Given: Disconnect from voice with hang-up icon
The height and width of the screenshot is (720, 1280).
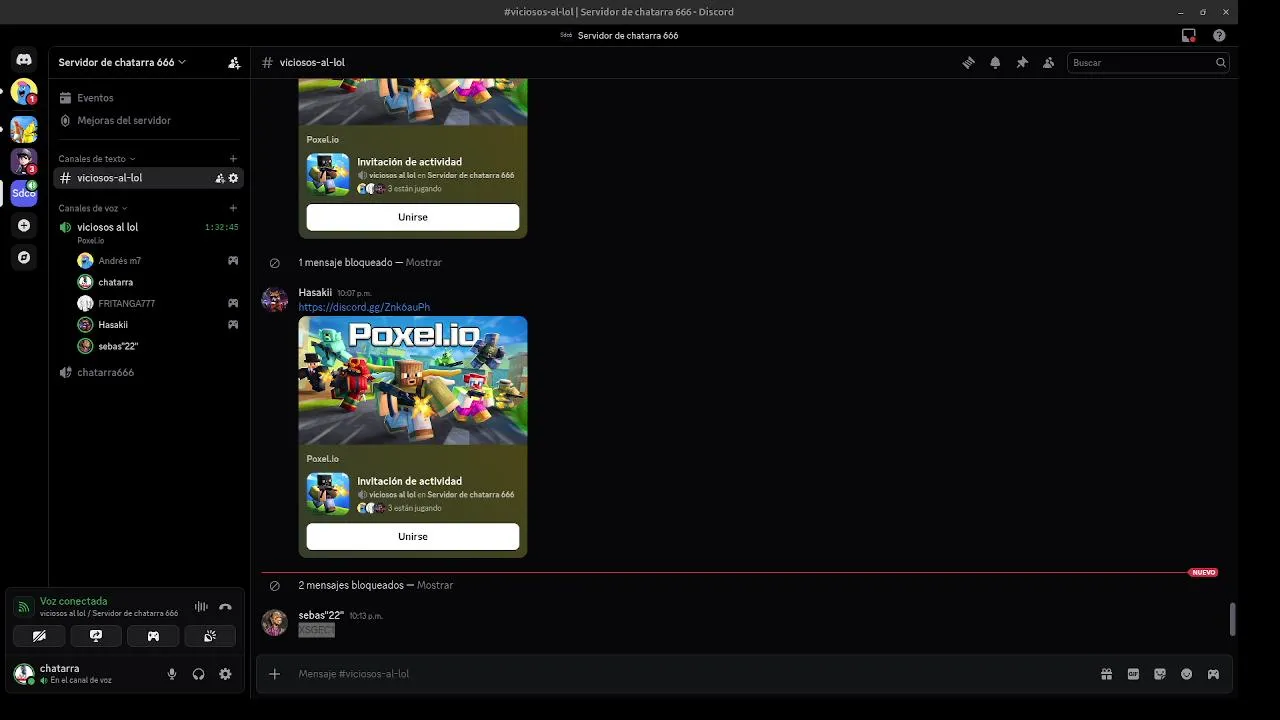Looking at the screenshot, I should [x=225, y=607].
